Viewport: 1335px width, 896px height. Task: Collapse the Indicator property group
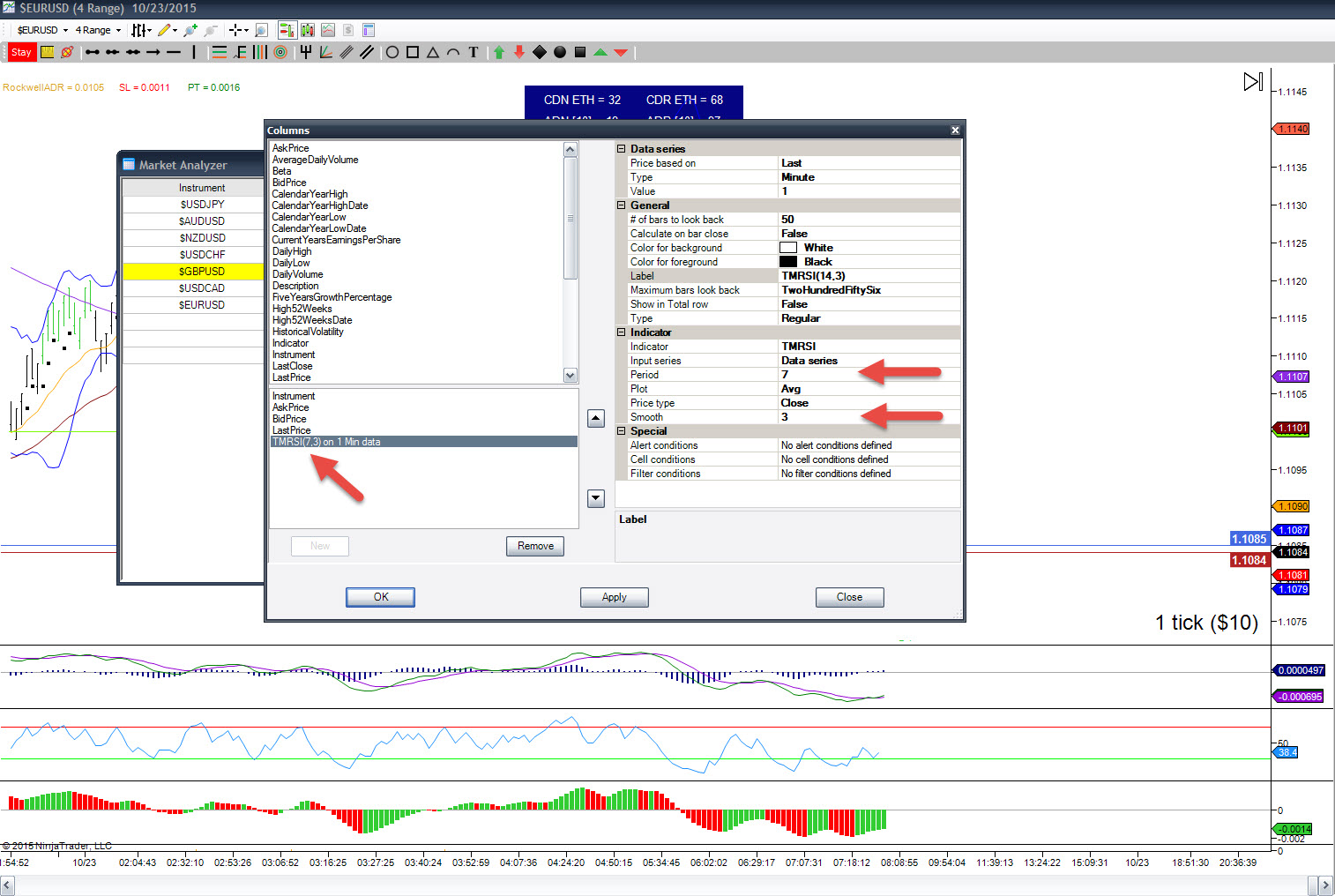622,332
